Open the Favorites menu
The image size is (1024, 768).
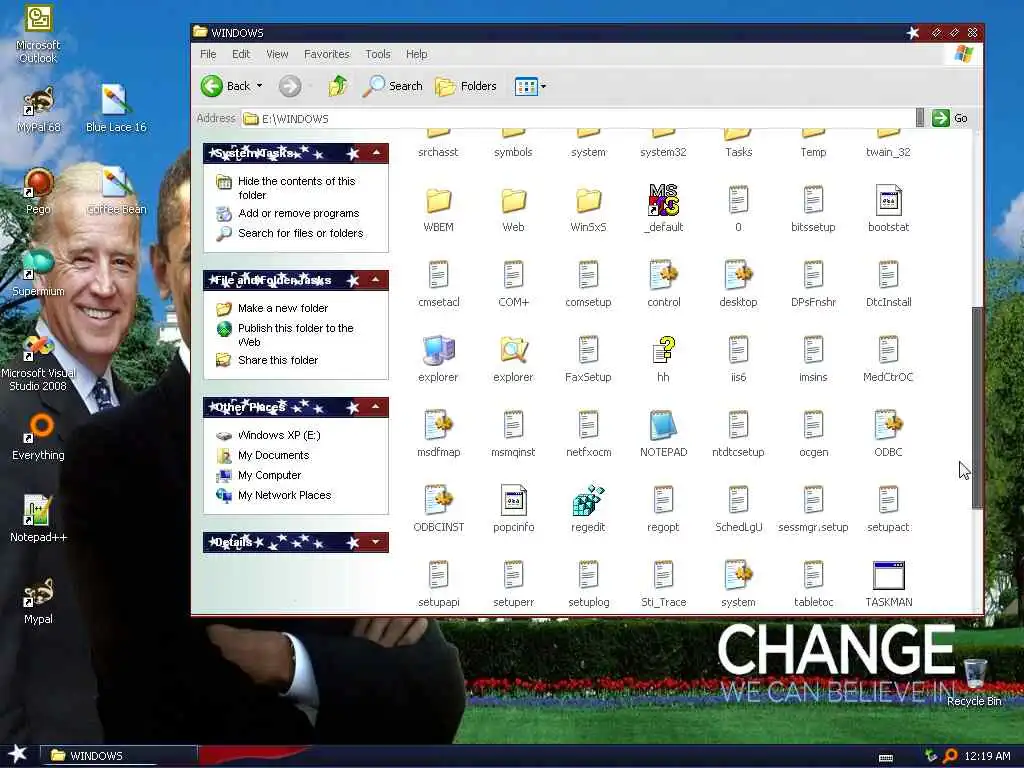[327, 54]
